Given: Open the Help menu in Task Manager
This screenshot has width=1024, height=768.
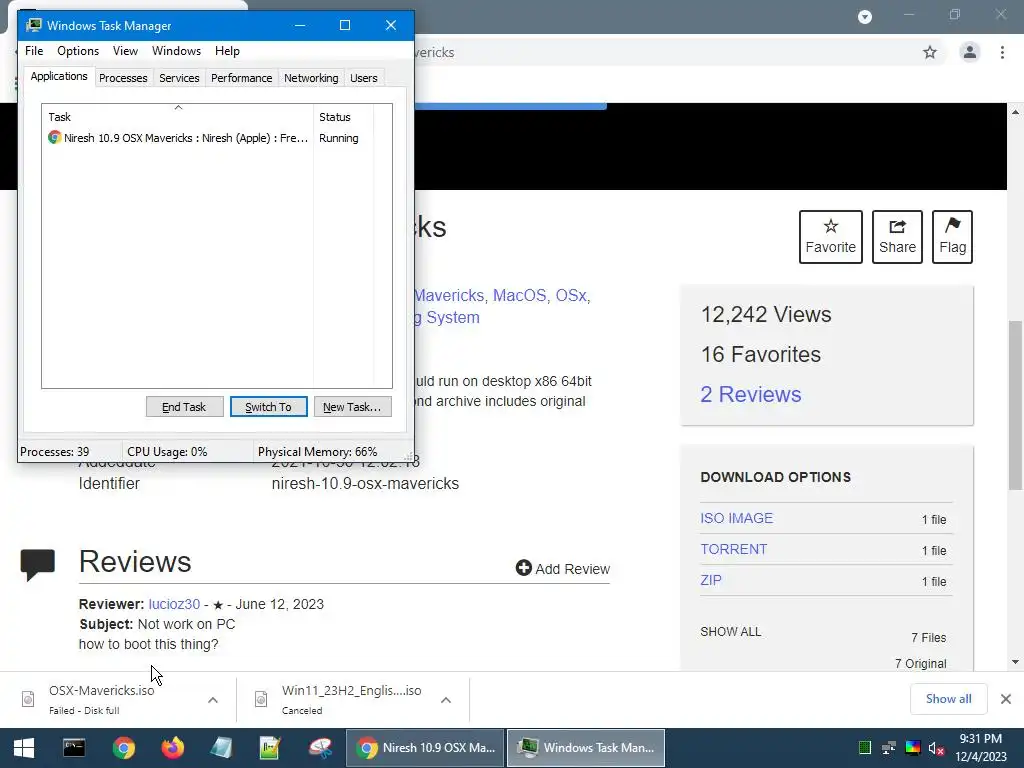Looking at the screenshot, I should [x=227, y=51].
